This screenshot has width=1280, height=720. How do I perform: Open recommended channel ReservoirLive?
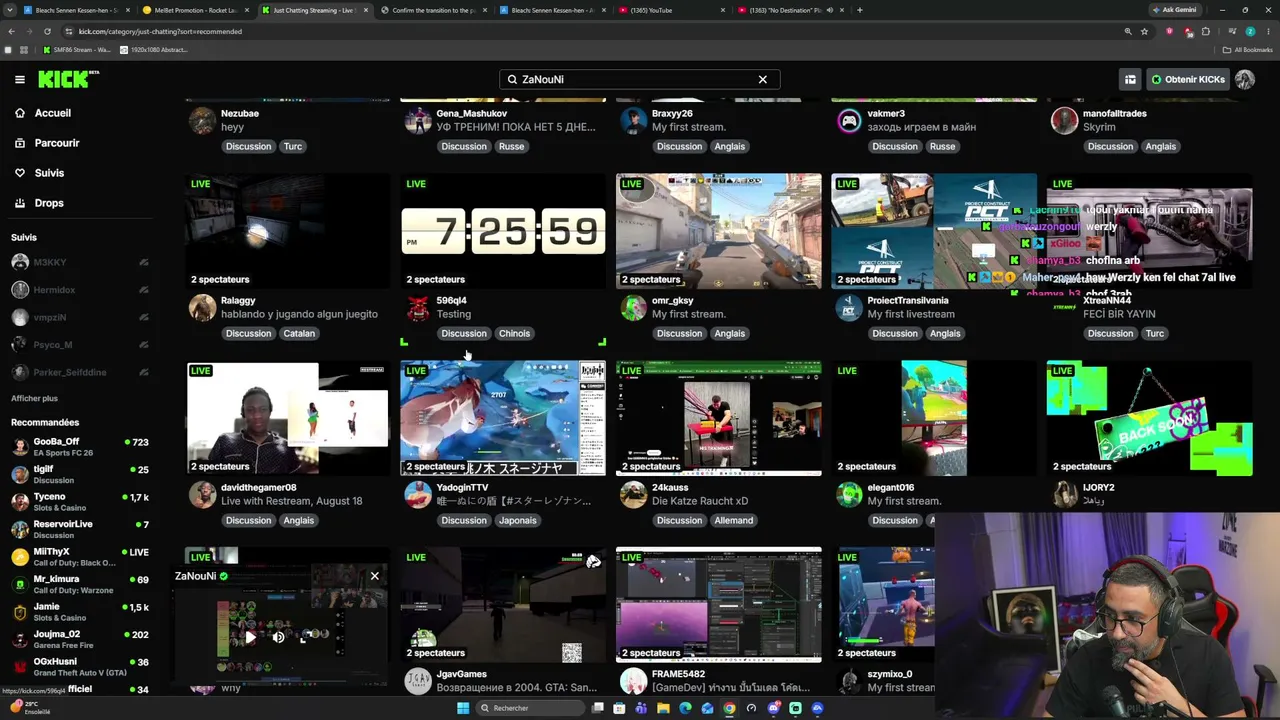80,529
